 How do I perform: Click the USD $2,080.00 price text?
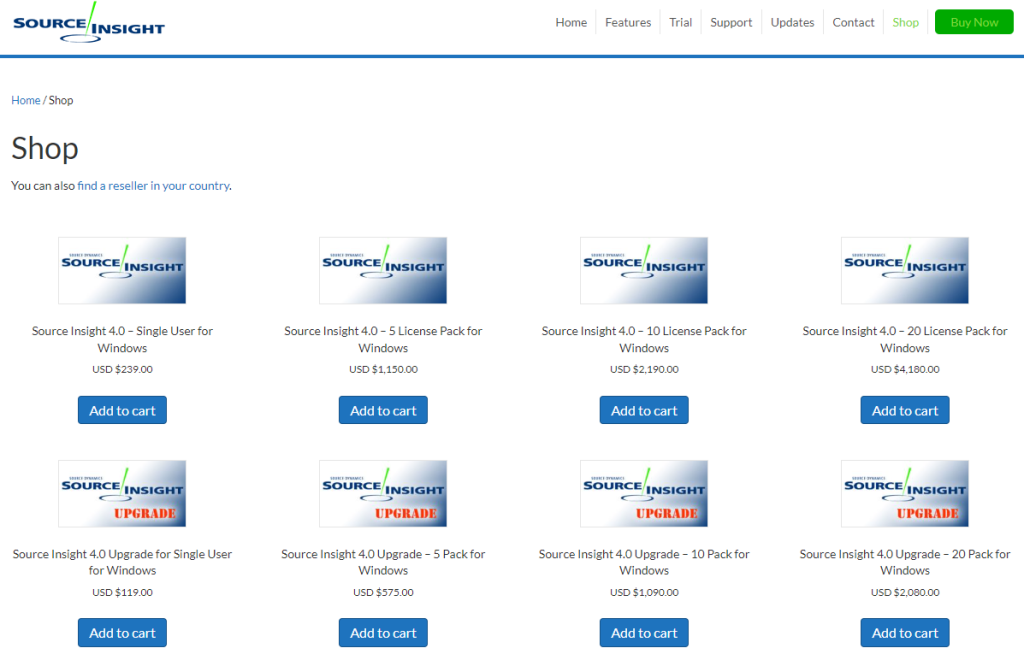tap(904, 593)
